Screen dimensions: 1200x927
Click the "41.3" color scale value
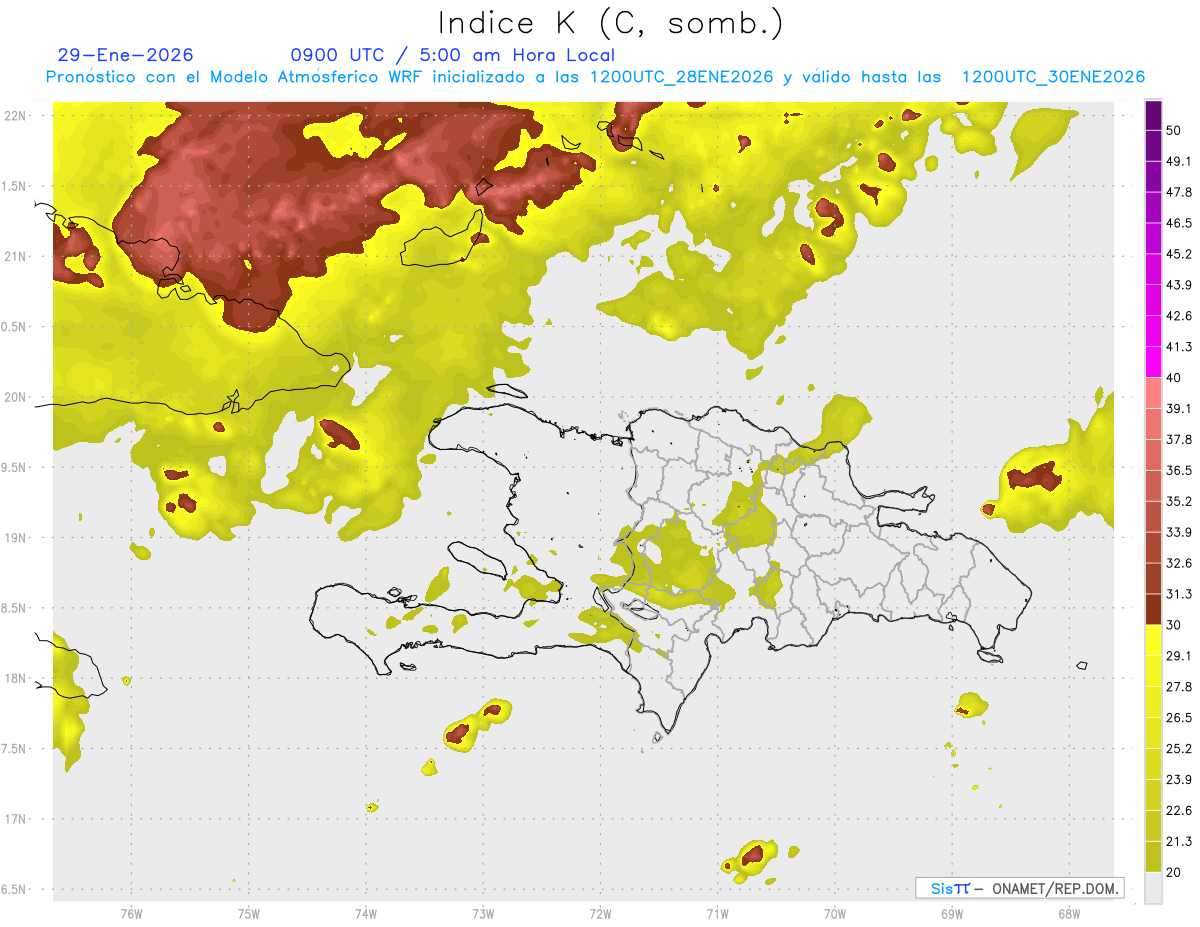coord(1178,347)
